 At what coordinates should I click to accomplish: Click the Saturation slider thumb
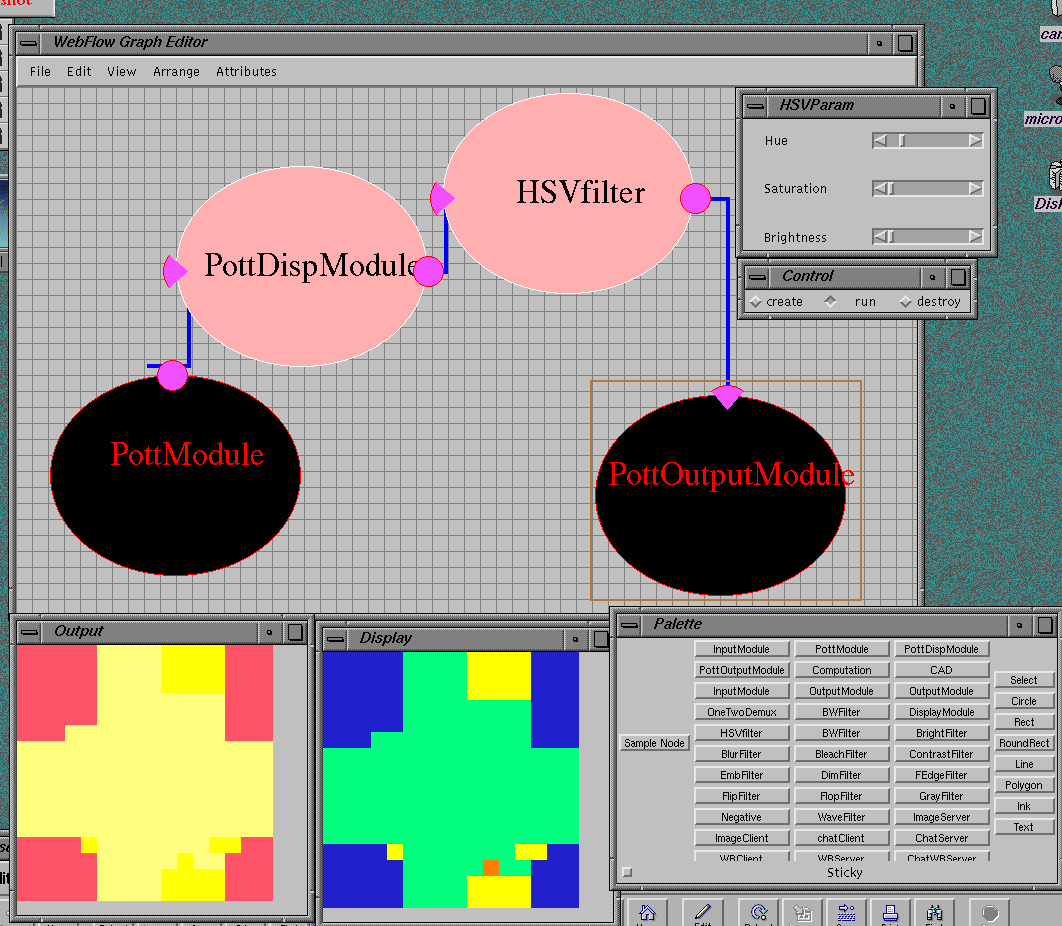click(x=891, y=188)
